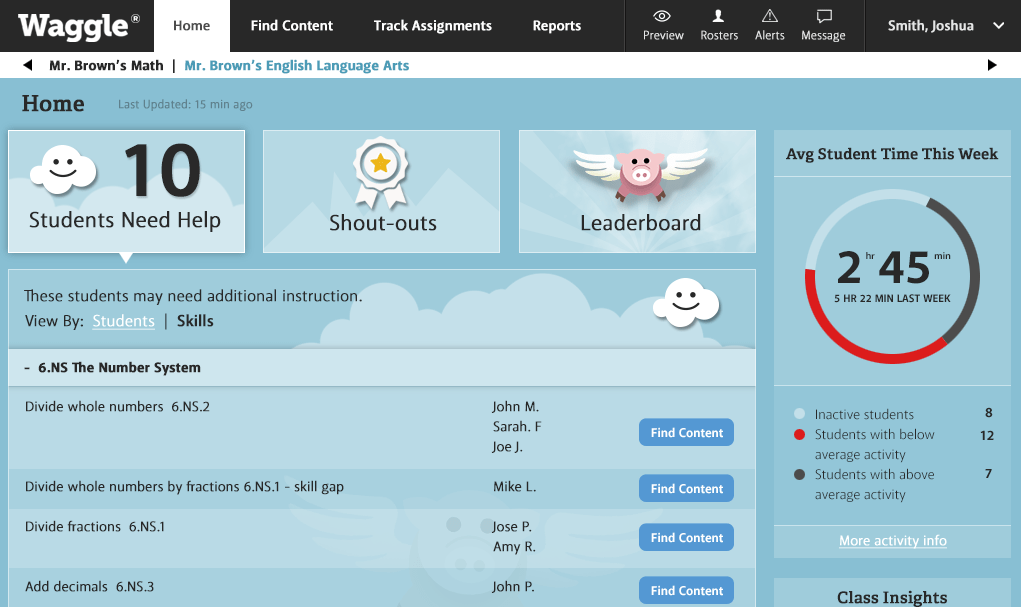
Task: Click the Waggle logo
Action: tap(79, 26)
